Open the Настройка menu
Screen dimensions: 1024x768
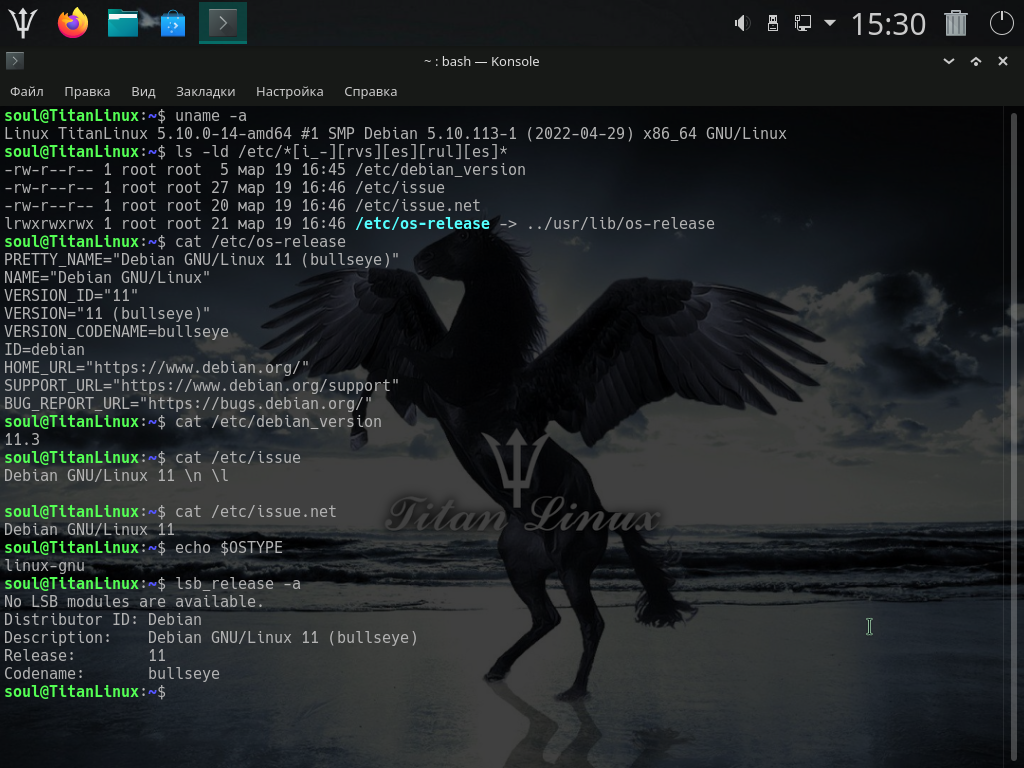pos(289,91)
